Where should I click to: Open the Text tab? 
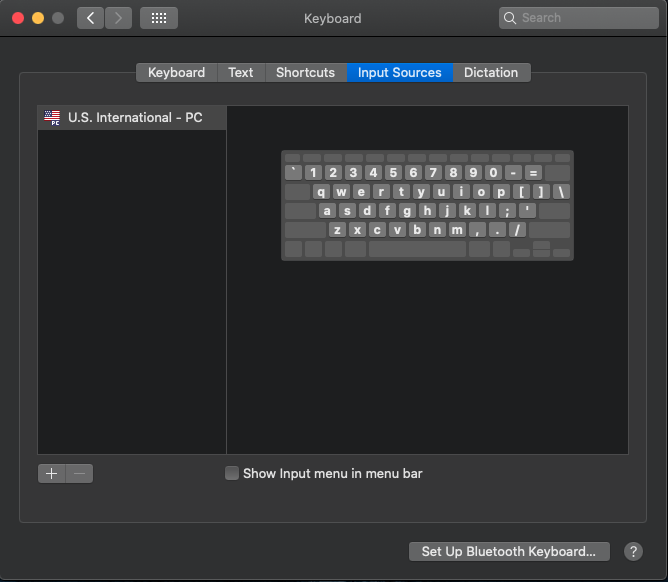click(x=241, y=72)
